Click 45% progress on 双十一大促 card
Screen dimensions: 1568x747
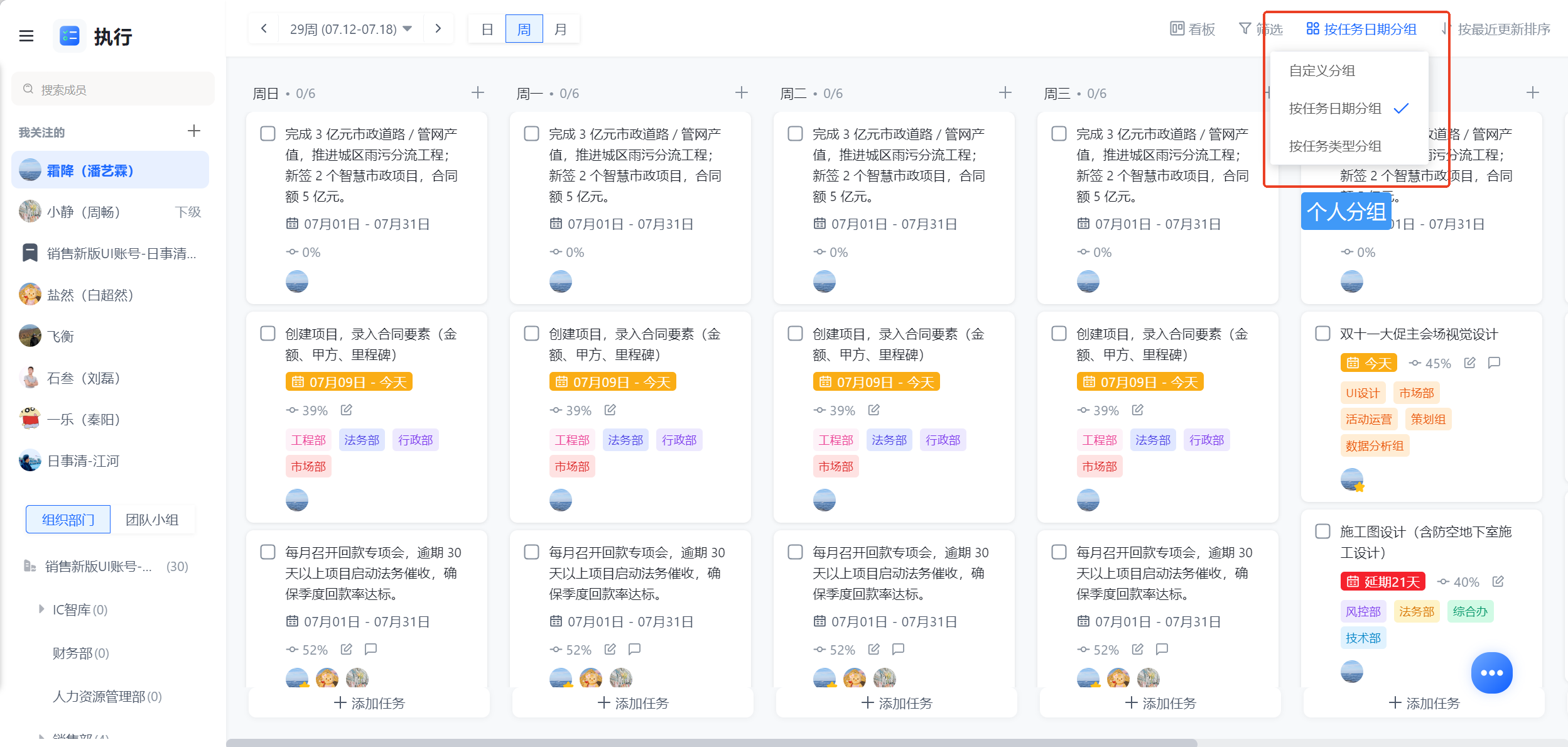pyautogui.click(x=1430, y=363)
